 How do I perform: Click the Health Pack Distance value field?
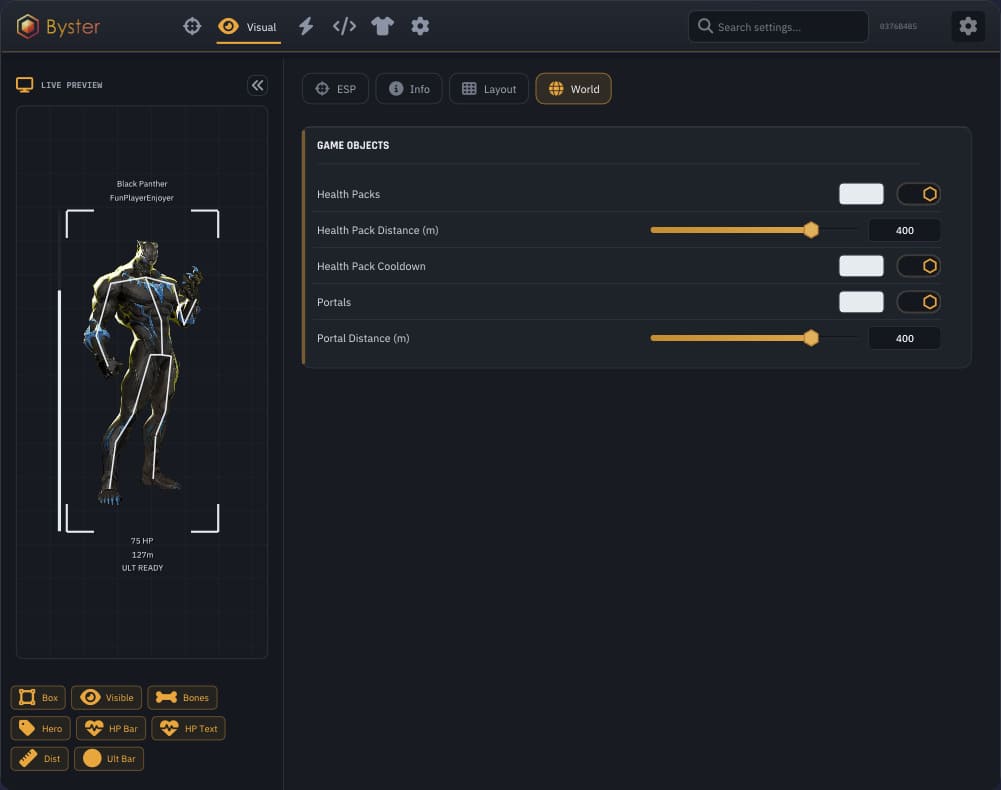[904, 230]
